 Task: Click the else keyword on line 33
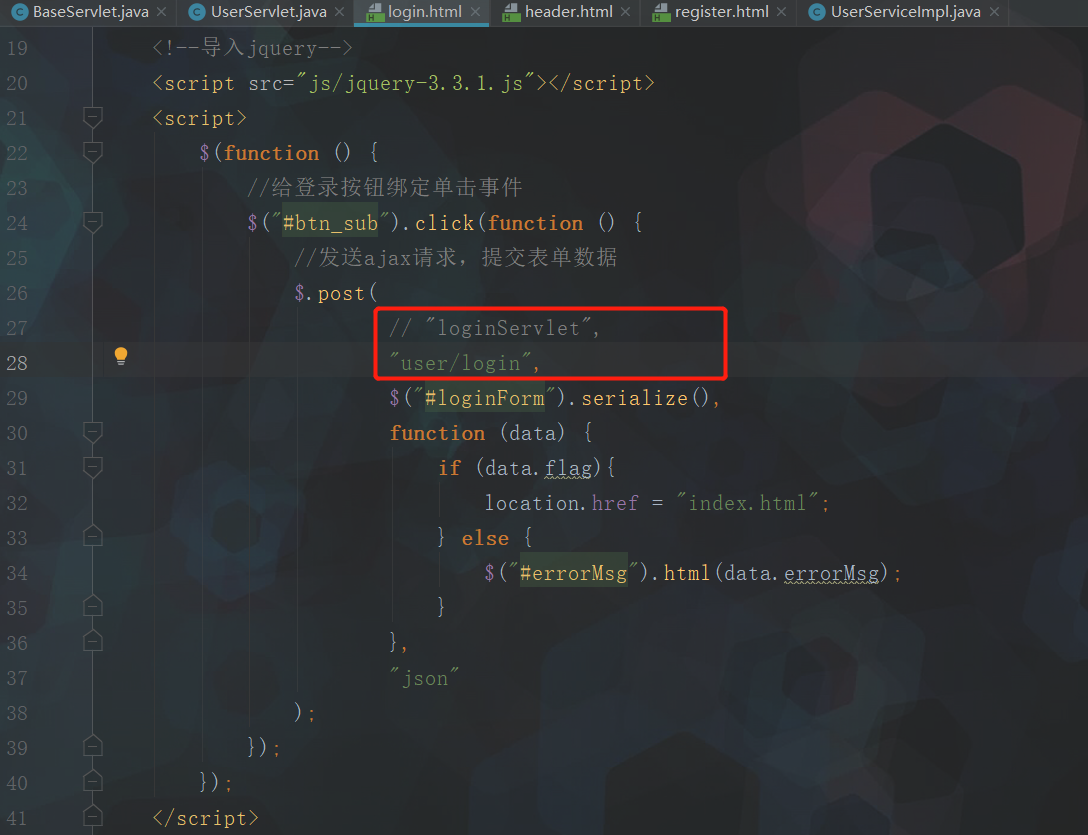pos(484,538)
